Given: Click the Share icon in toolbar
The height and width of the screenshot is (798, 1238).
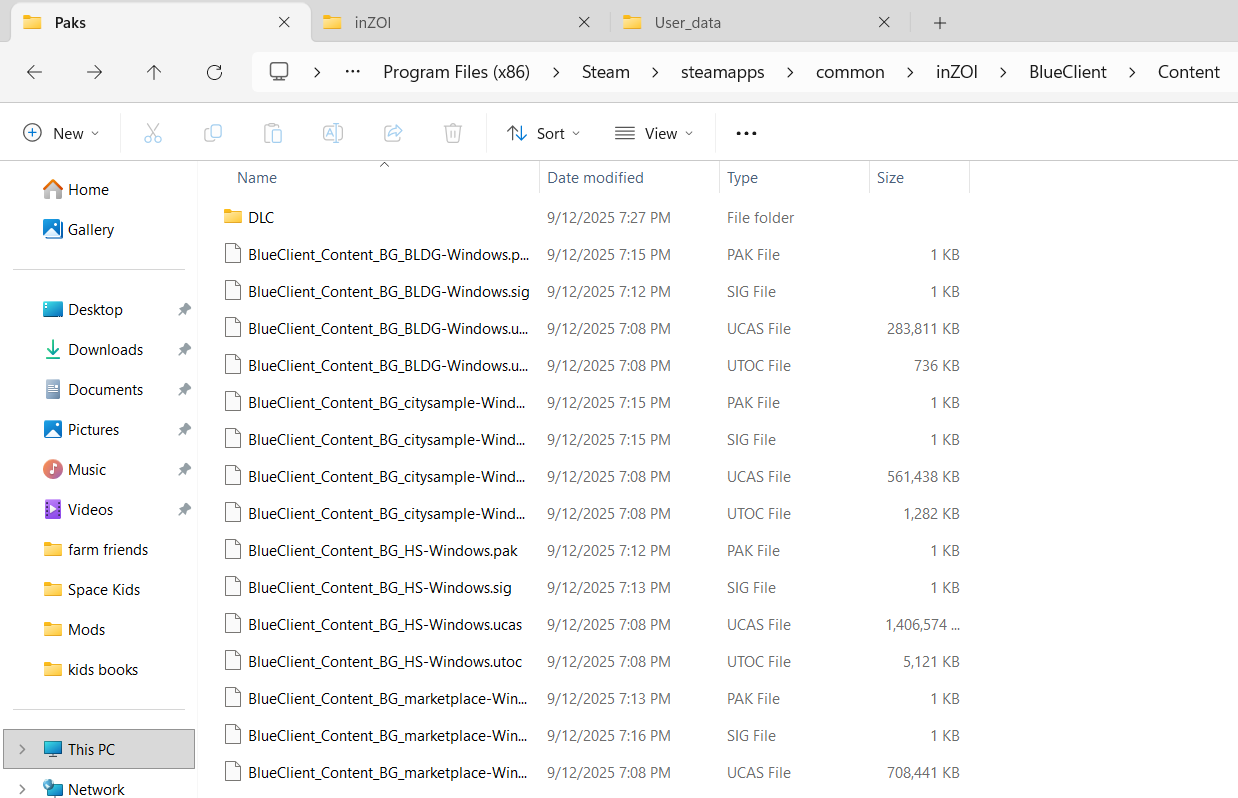Looking at the screenshot, I should [x=393, y=133].
